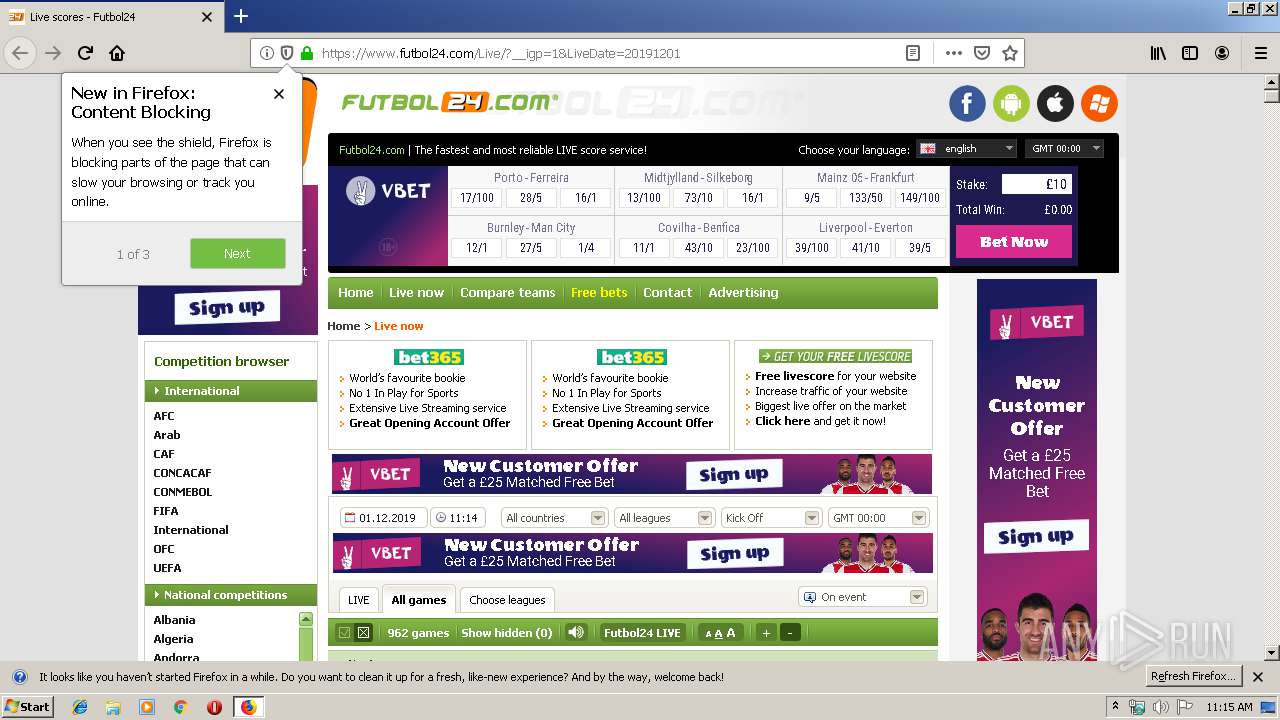Open the page actions three-dot menu
1280x720 pixels.
pos(953,53)
